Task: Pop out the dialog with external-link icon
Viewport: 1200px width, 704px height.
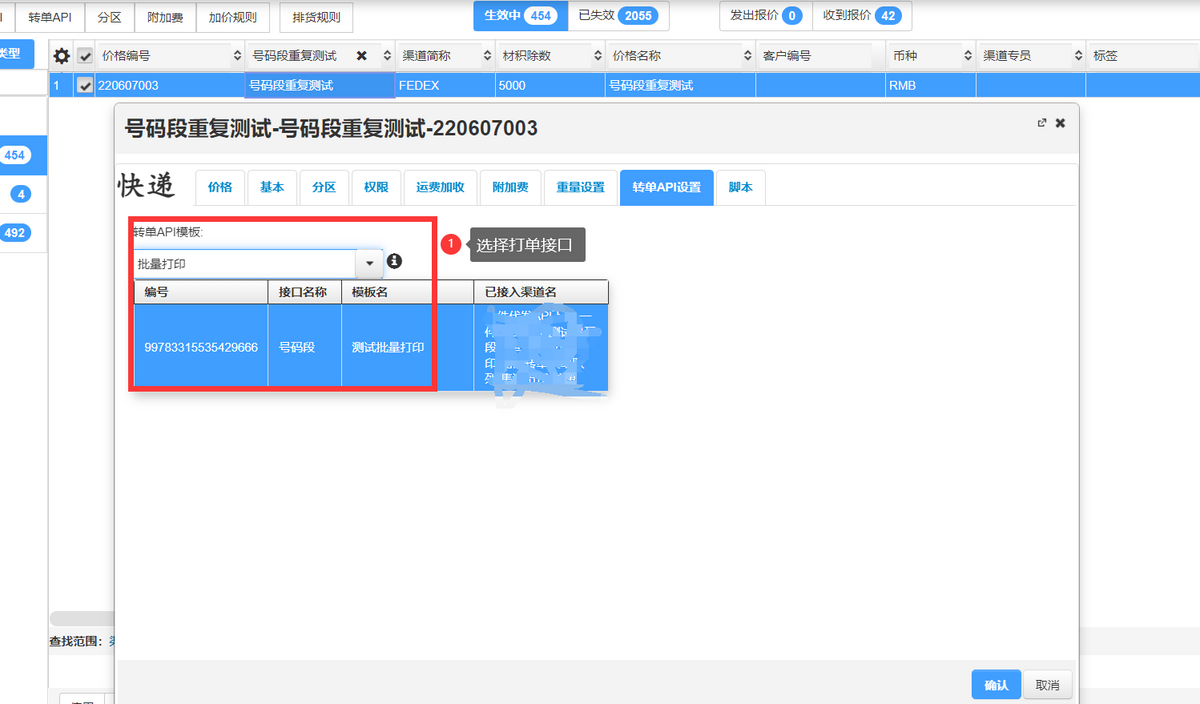Action: [1042, 123]
